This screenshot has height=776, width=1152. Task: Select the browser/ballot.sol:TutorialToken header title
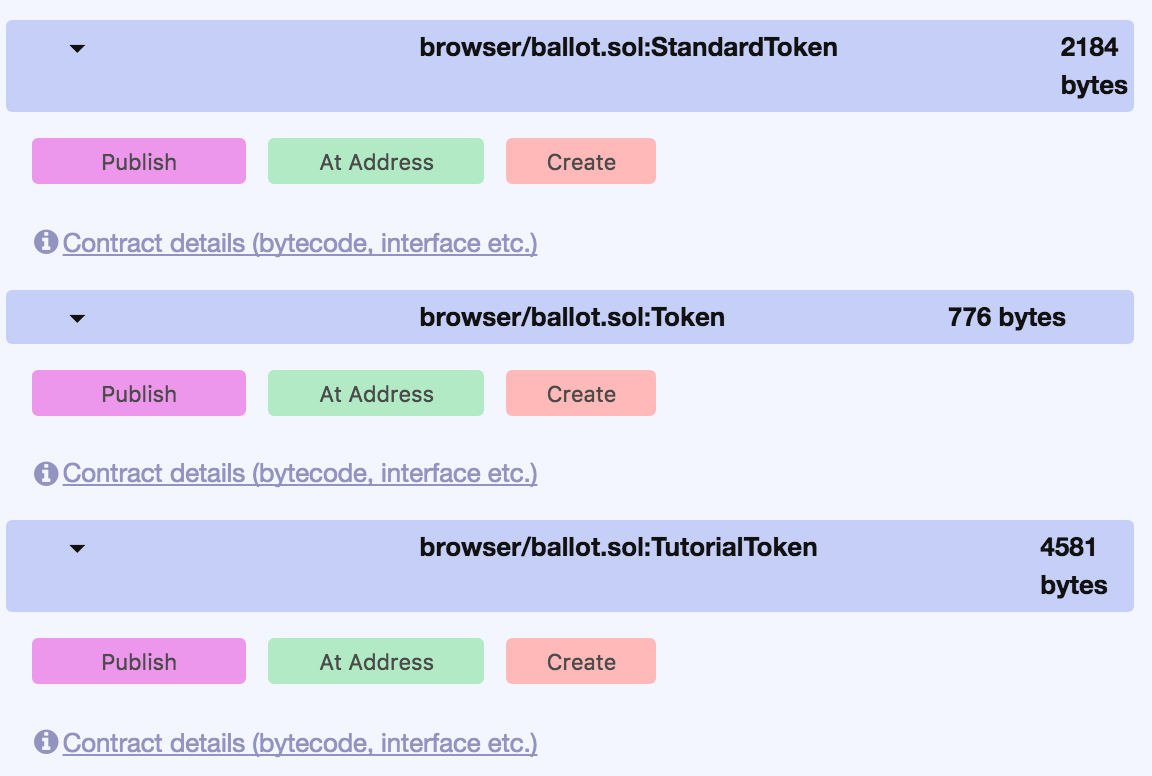pyautogui.click(x=618, y=547)
